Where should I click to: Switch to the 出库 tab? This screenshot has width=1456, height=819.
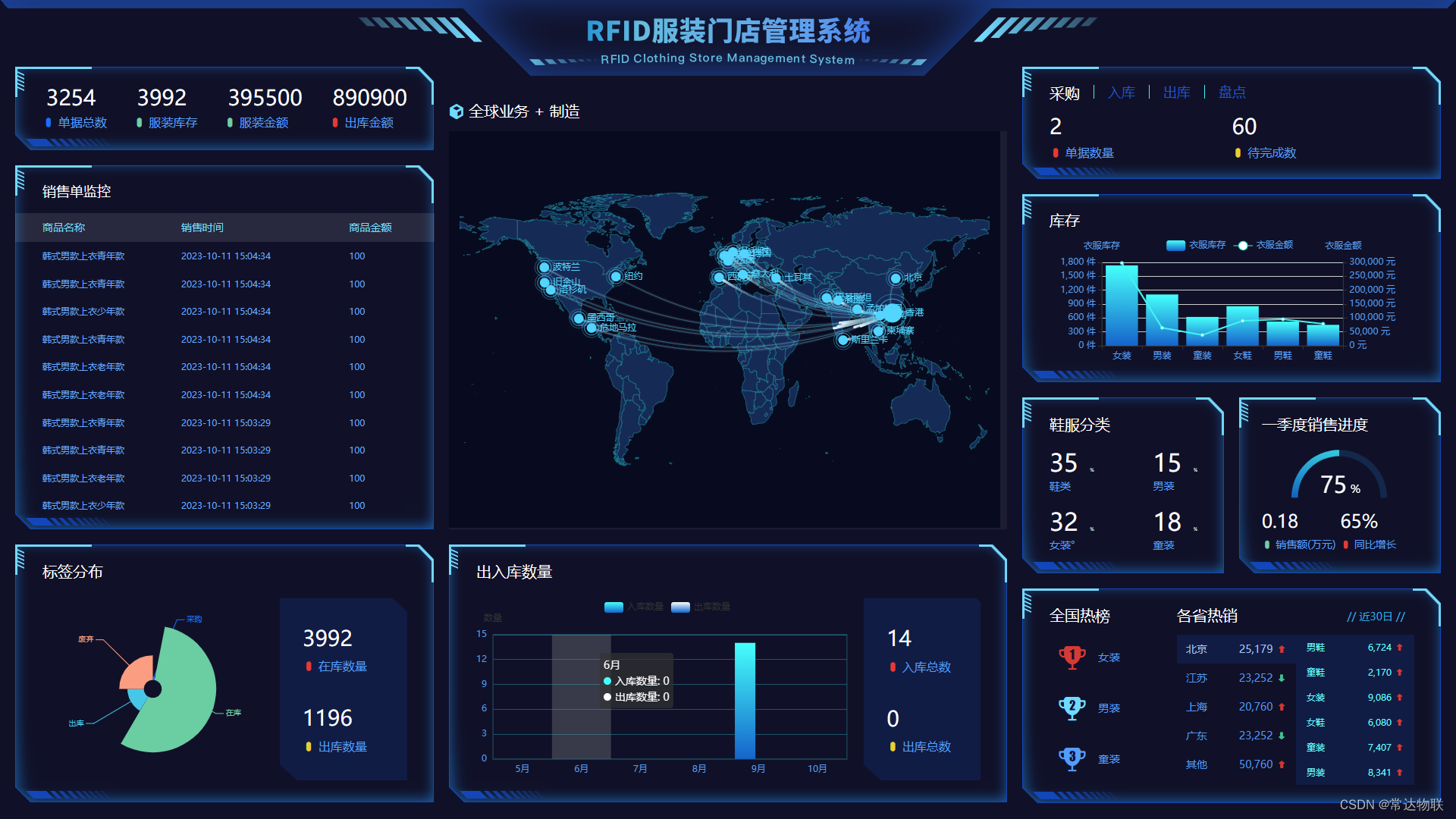(x=1176, y=93)
